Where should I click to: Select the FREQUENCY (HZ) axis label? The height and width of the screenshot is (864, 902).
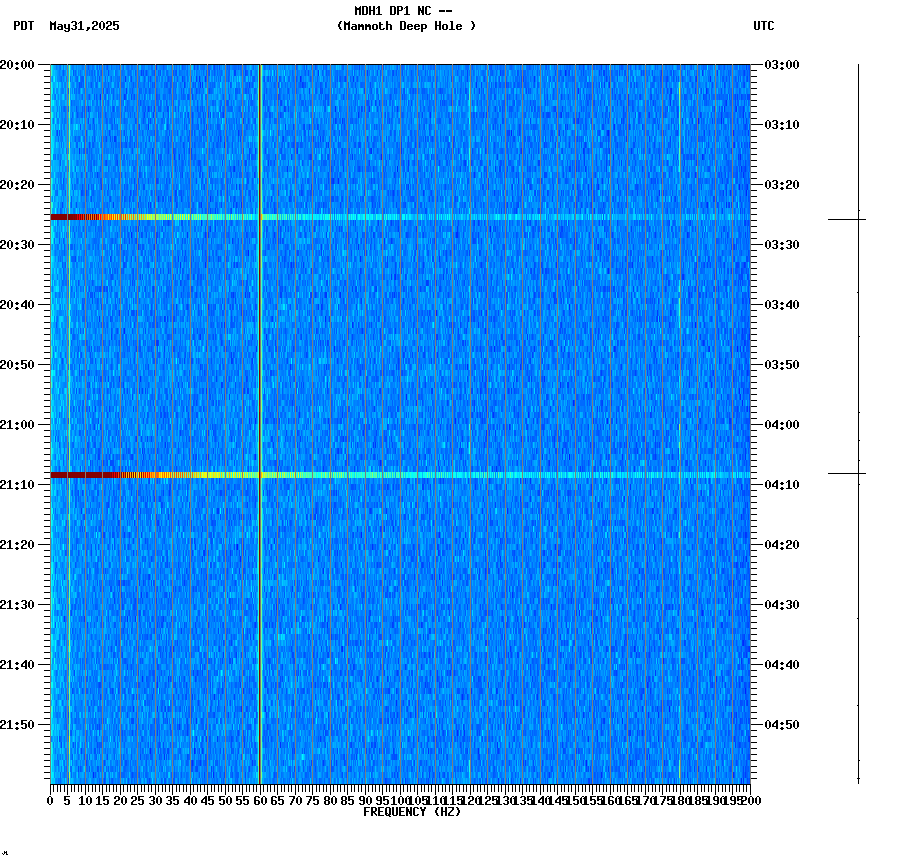tap(412, 811)
